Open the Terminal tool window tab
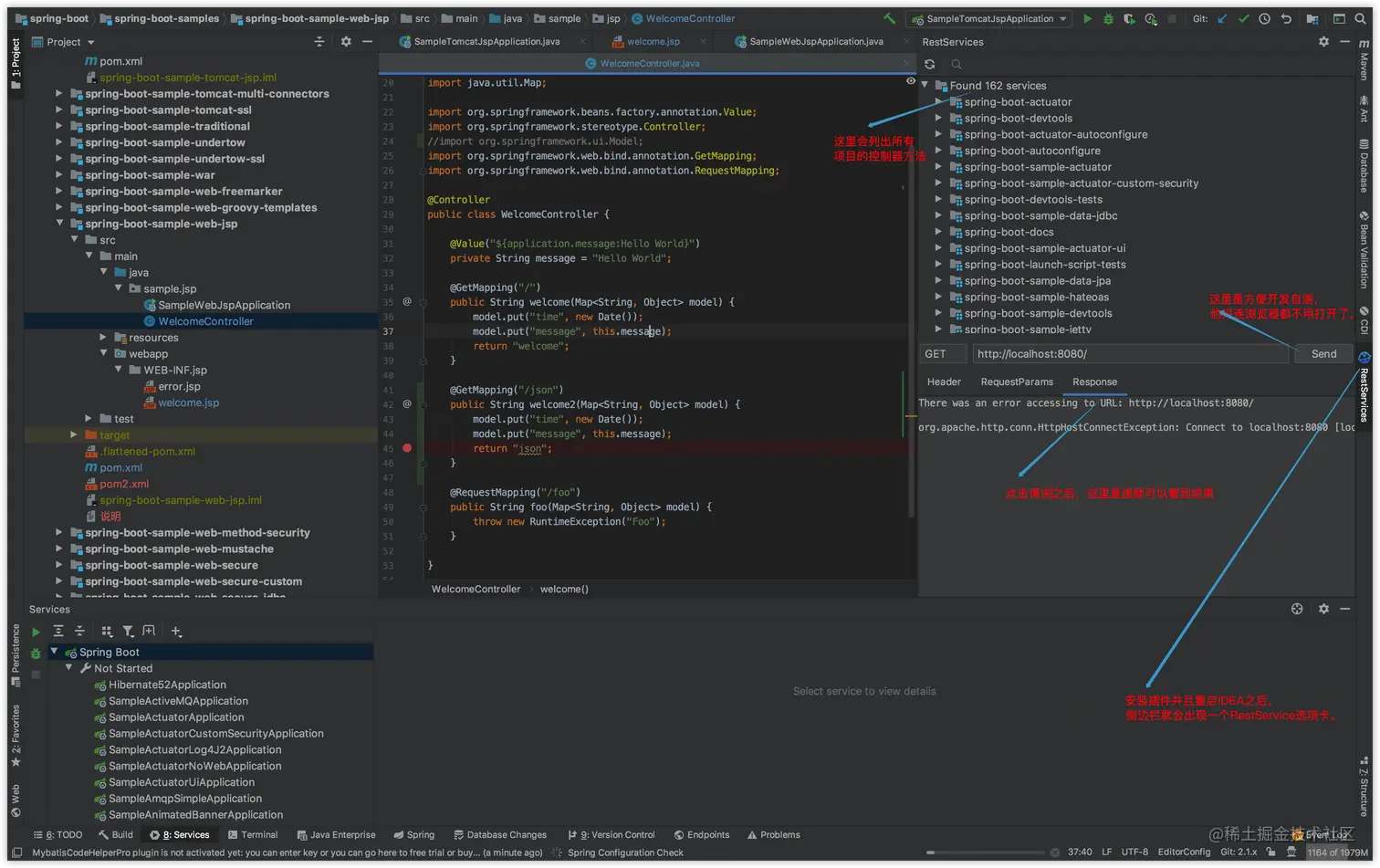Image resolution: width=1380 pixels, height=868 pixels. pyautogui.click(x=253, y=835)
